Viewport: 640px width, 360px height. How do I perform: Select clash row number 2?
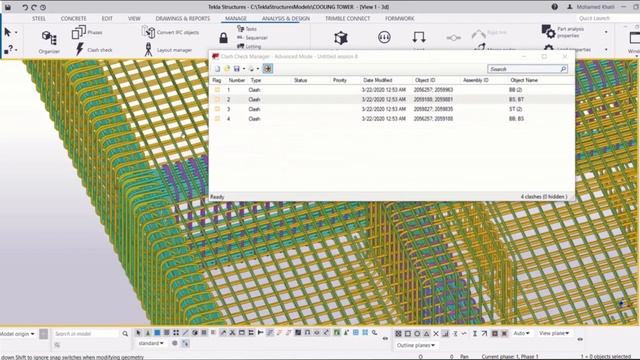coord(392,100)
